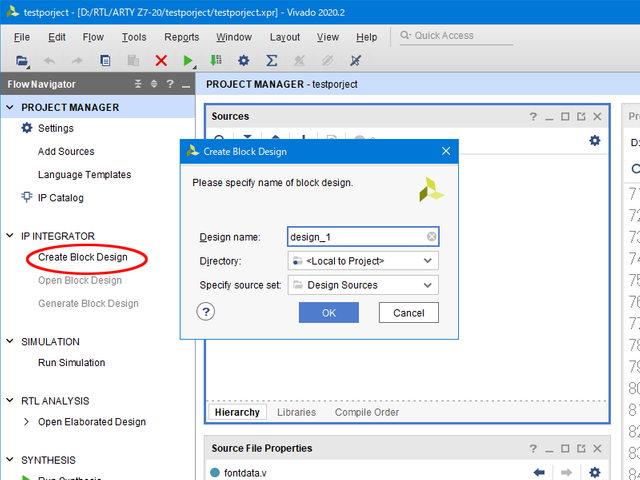The image size is (640, 480).
Task: Click the Design name input field
Action: (355, 237)
